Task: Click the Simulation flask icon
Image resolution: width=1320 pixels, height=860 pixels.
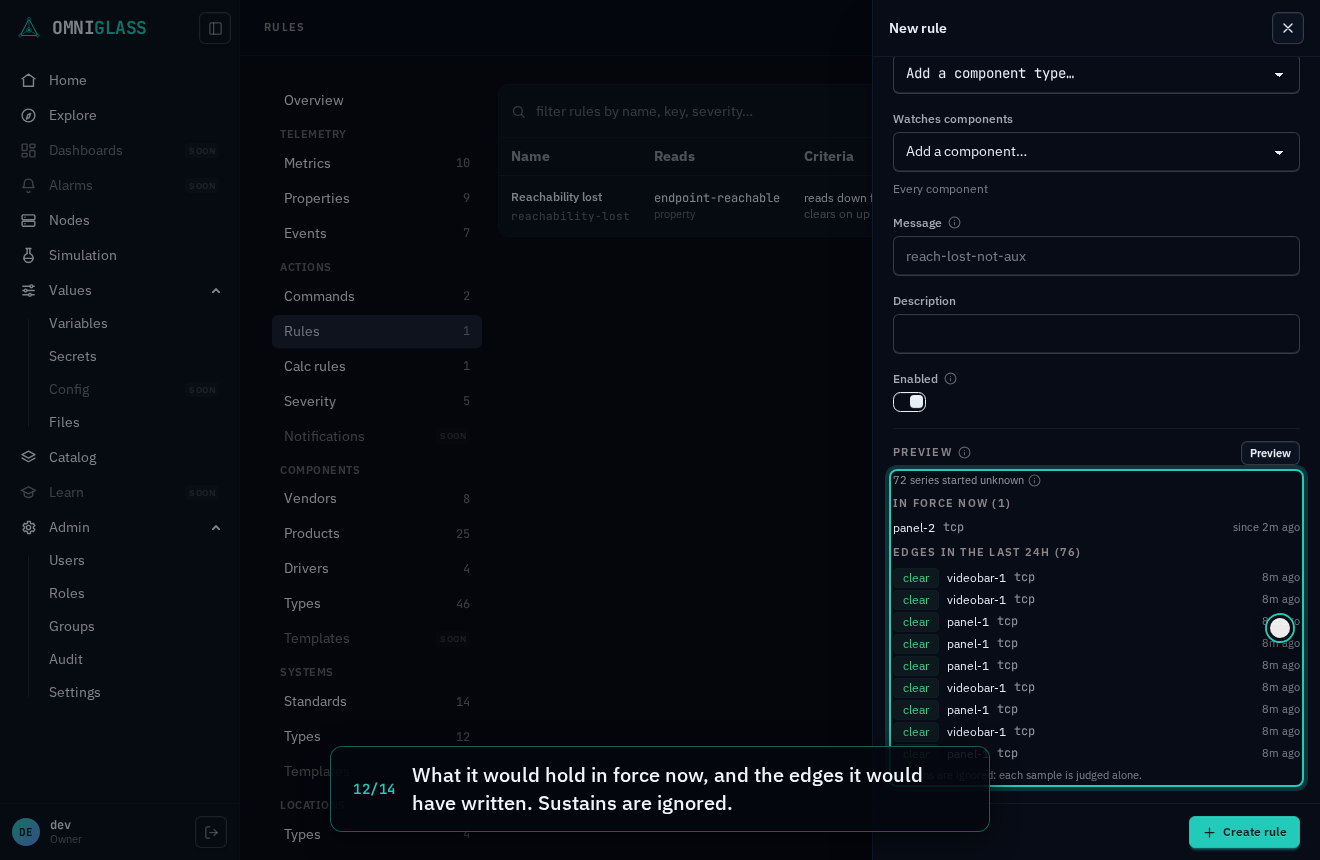Action: [29, 255]
